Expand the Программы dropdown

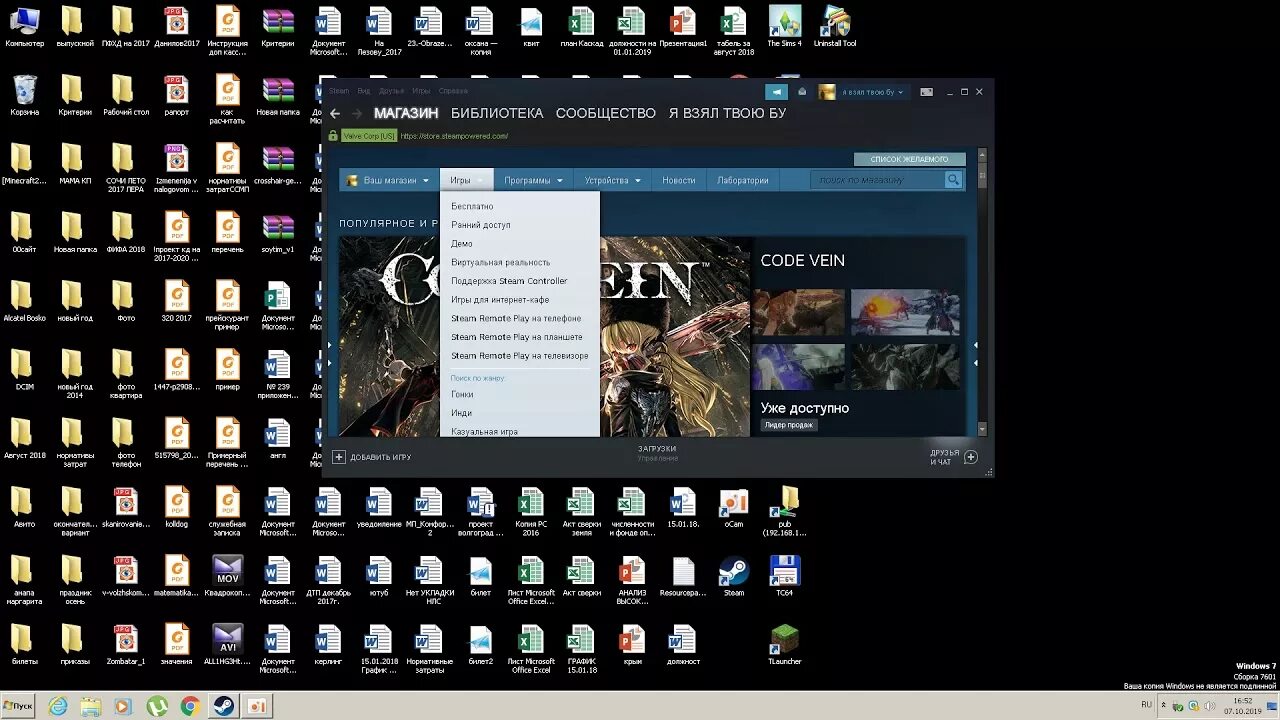[x=533, y=180]
